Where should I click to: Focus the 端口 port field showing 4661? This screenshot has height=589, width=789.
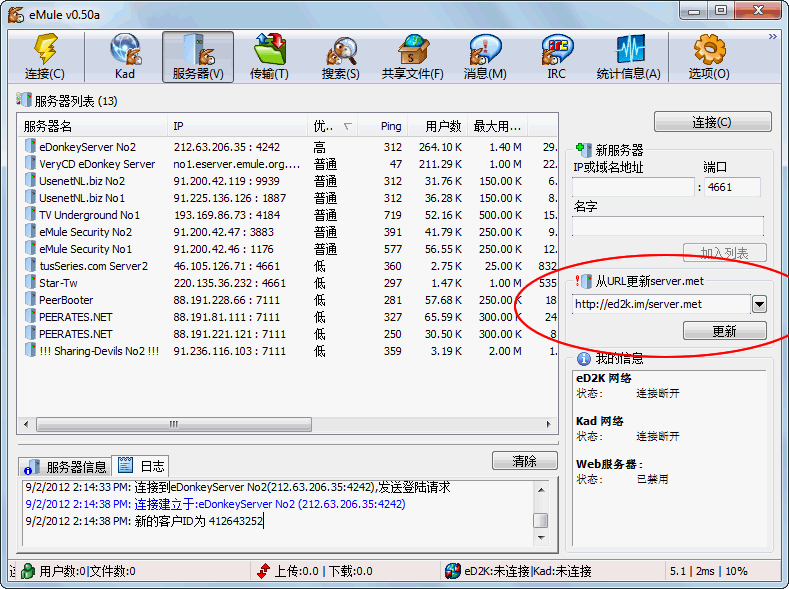click(732, 187)
